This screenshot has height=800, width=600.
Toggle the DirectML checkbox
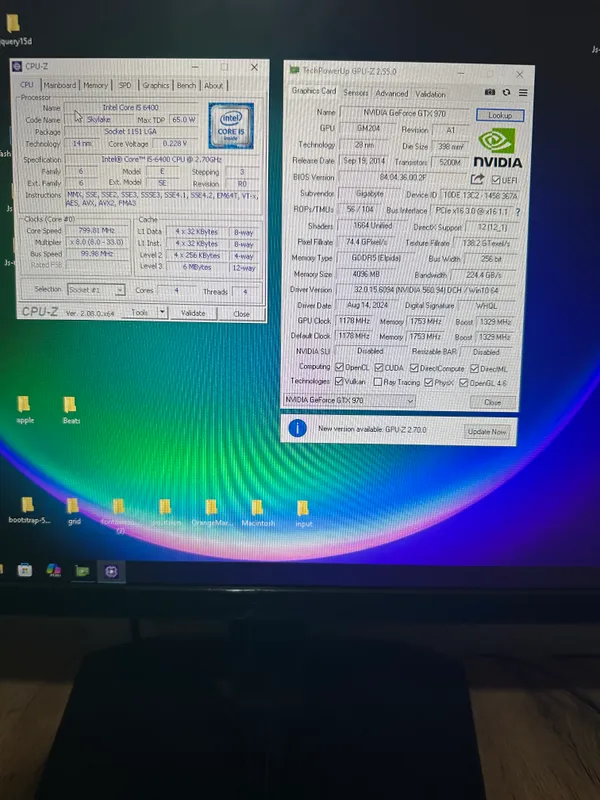click(x=474, y=368)
